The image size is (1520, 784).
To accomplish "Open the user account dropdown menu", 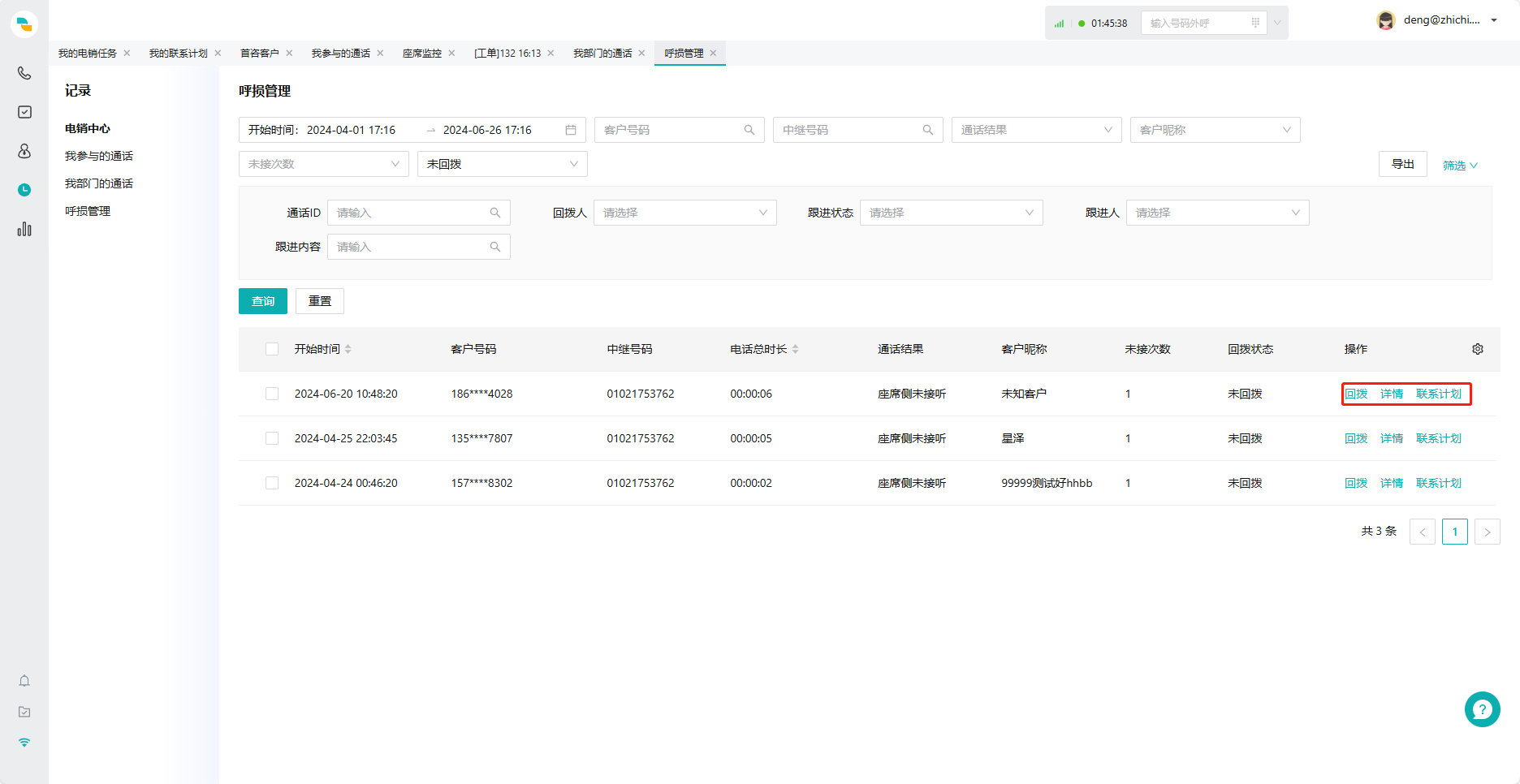I will coord(1494,20).
